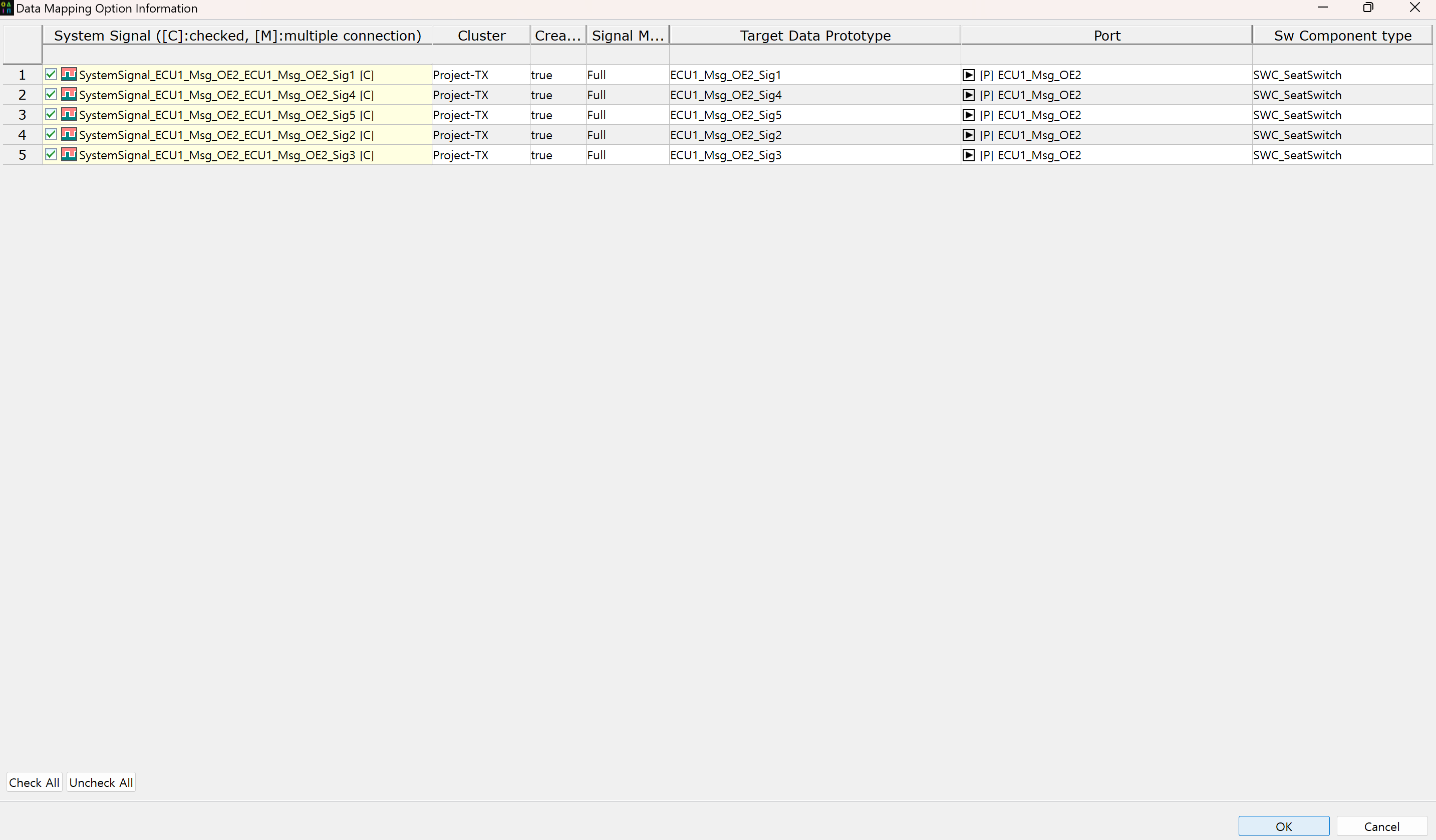Select row header number 4
The width and height of the screenshot is (1436, 840).
pyautogui.click(x=22, y=135)
